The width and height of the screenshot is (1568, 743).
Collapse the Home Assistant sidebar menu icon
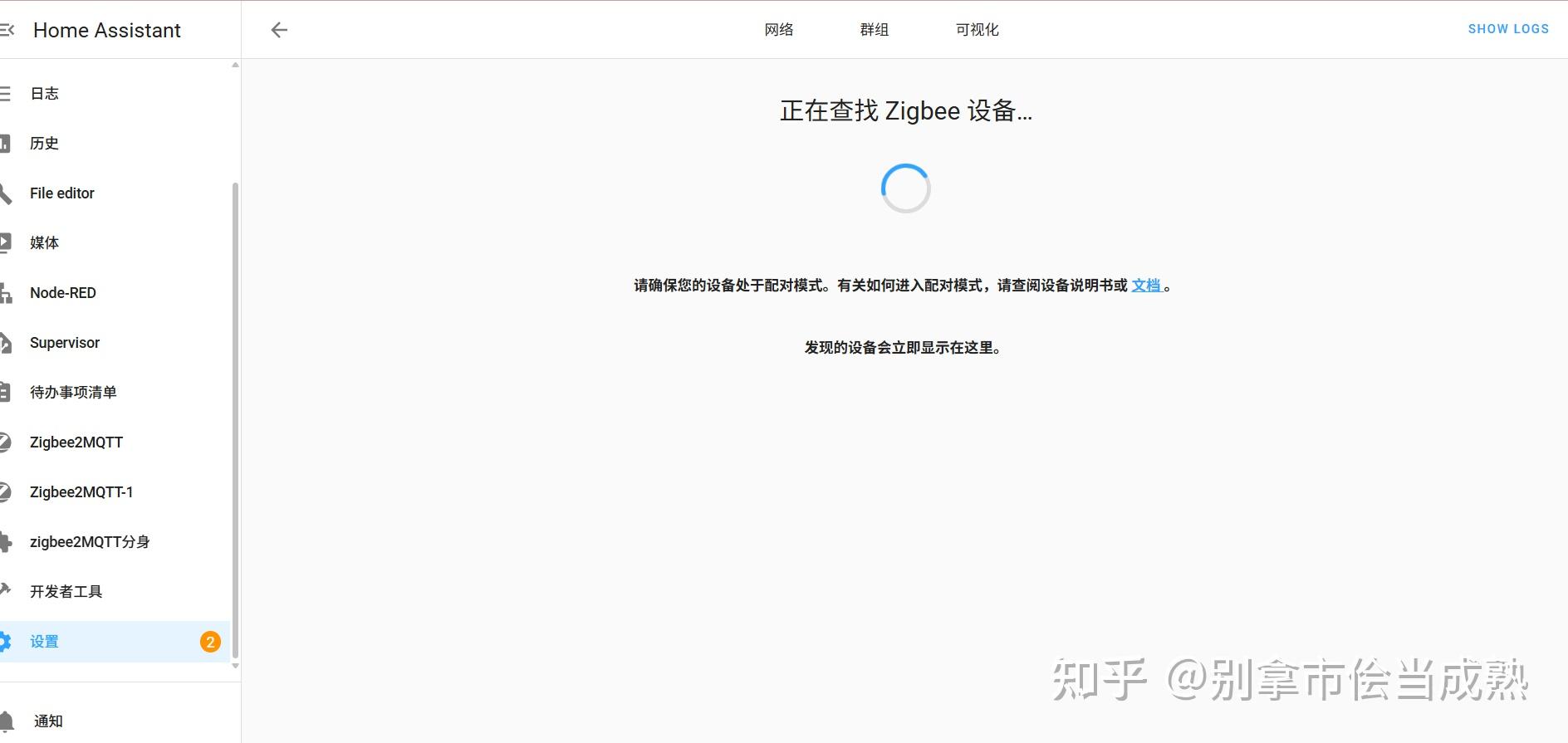coord(7,30)
